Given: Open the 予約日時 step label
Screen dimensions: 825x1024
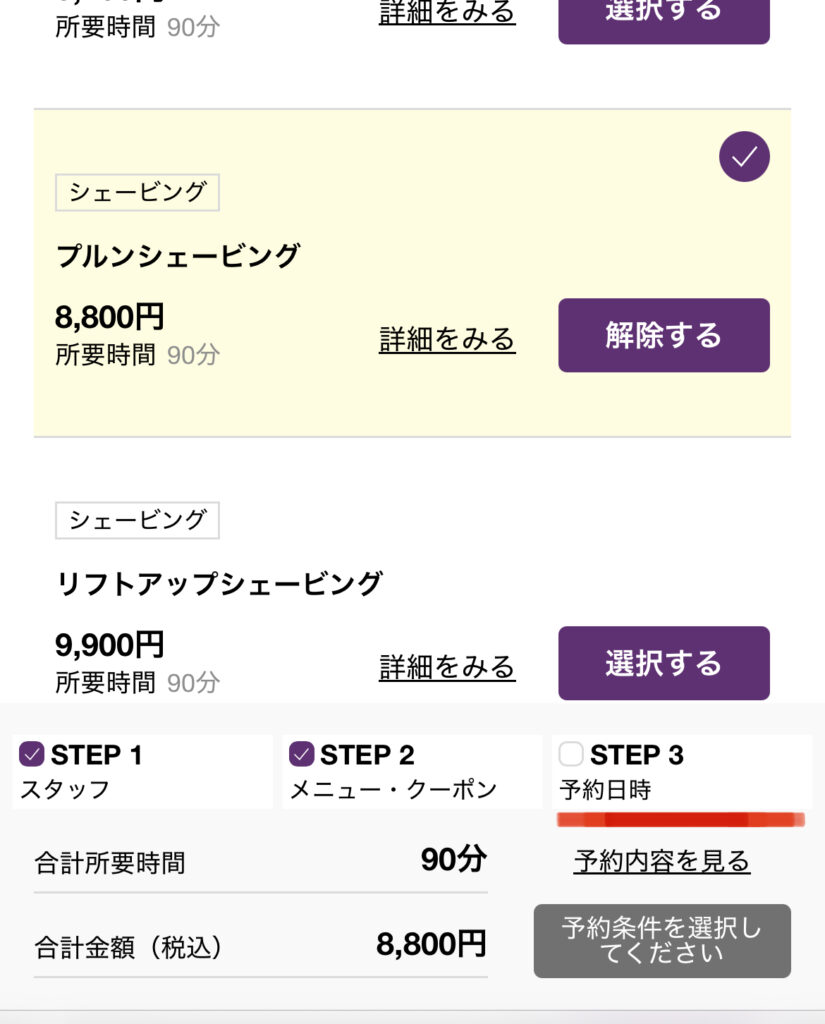Looking at the screenshot, I should coord(605,790).
